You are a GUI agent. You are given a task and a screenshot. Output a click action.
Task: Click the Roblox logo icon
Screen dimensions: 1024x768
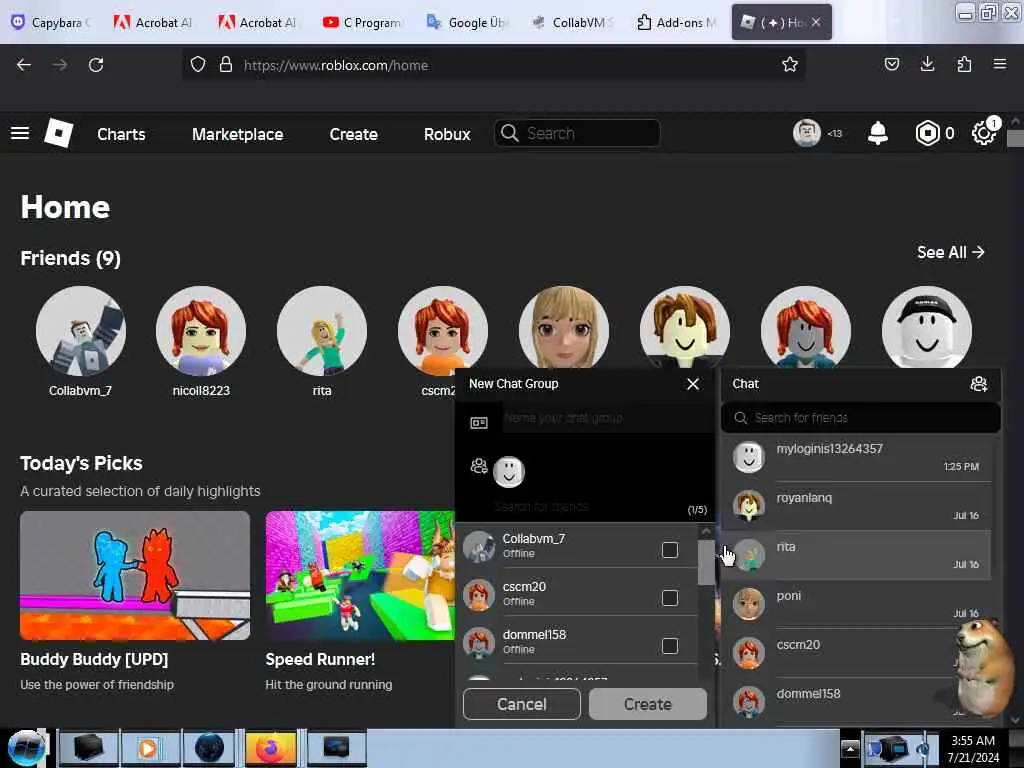[58, 133]
